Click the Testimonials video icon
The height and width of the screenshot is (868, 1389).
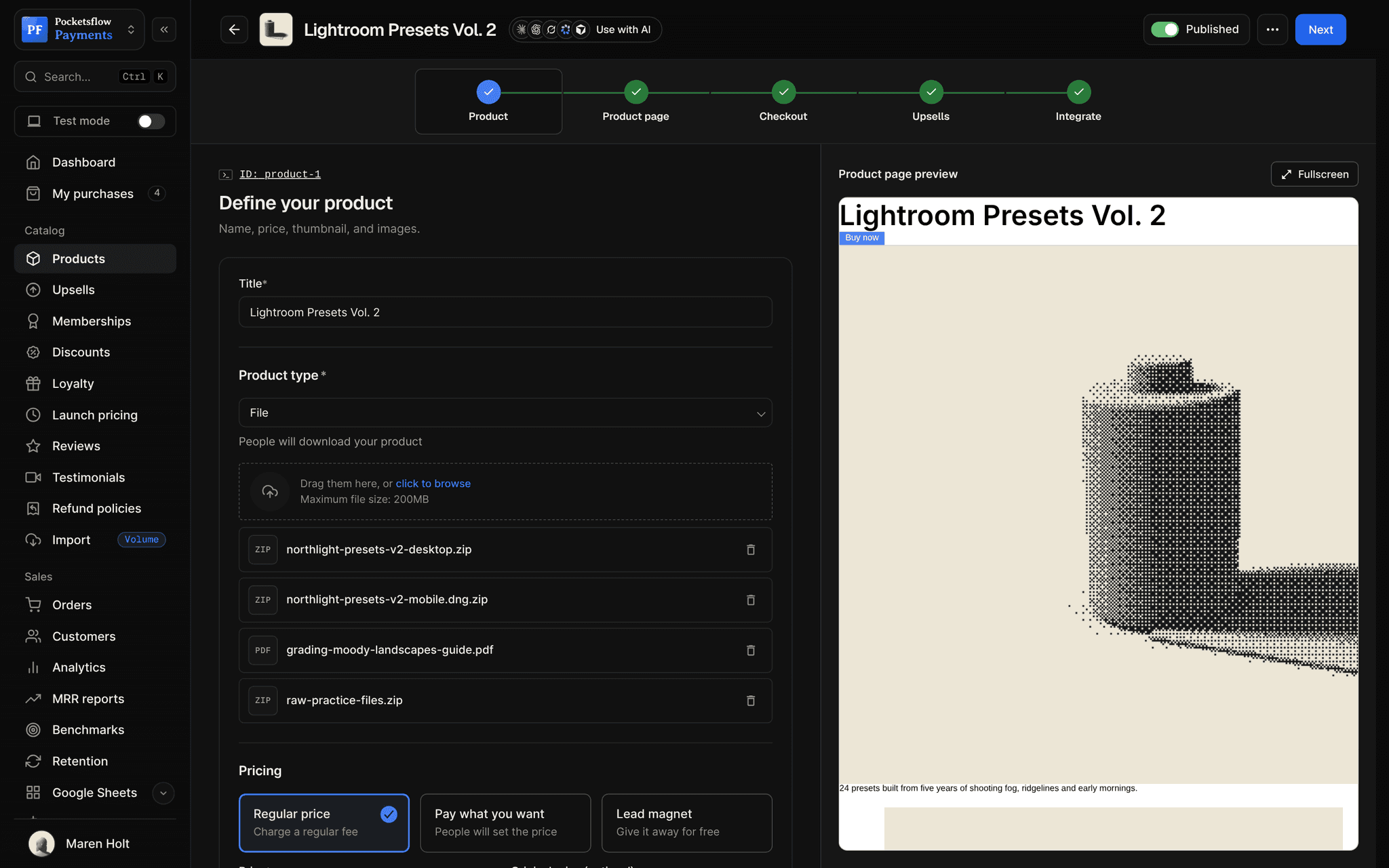point(33,477)
